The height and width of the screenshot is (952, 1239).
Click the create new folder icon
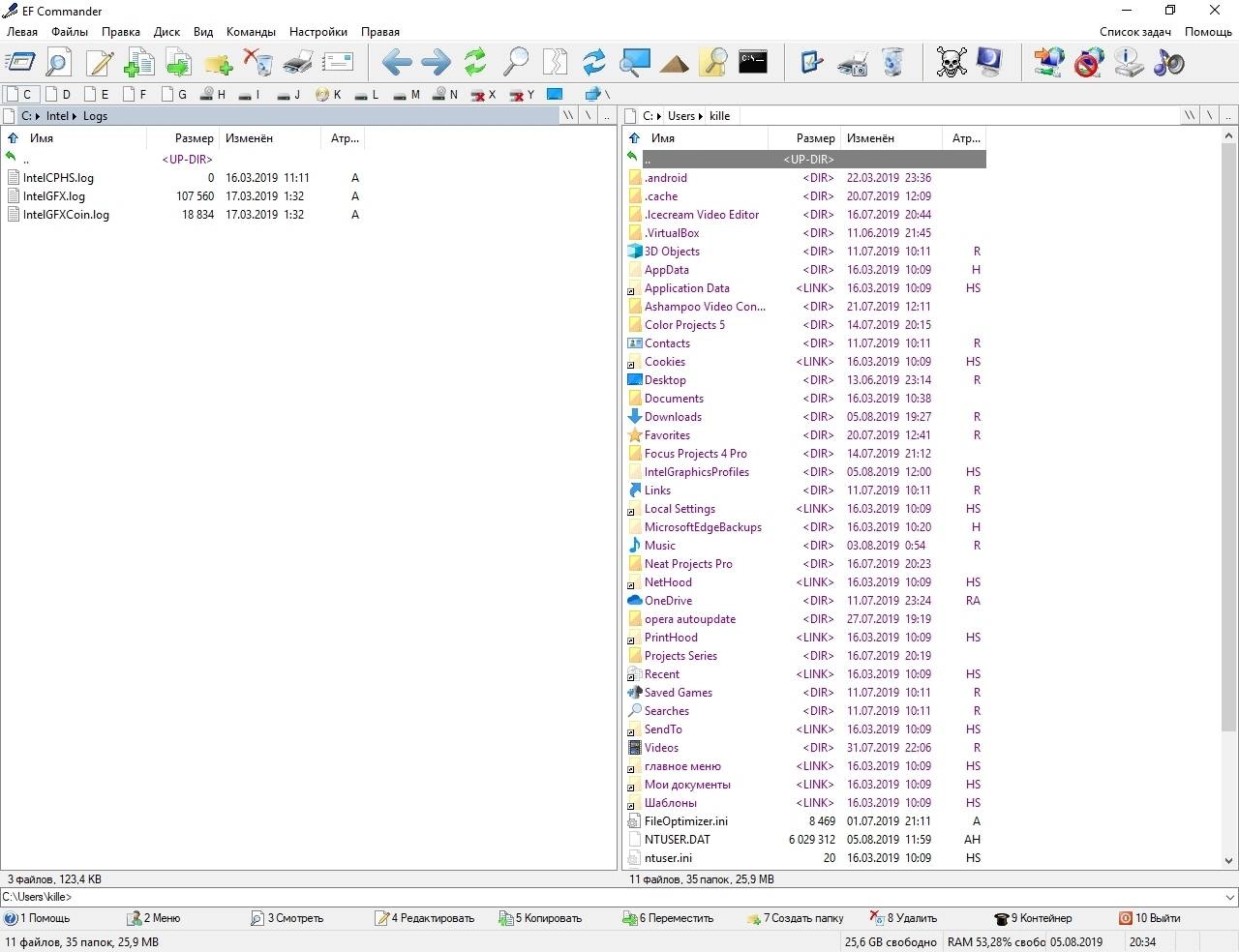coord(219,63)
